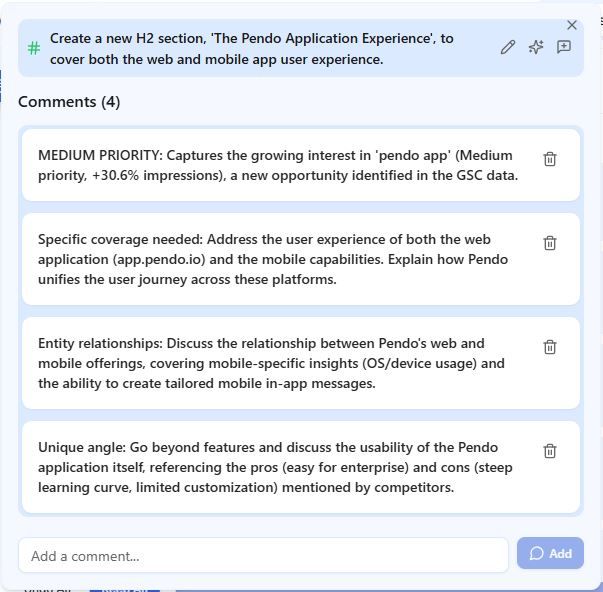Click the sparkle AI-enhance icon
The width and height of the screenshot is (603, 592).
tap(536, 47)
